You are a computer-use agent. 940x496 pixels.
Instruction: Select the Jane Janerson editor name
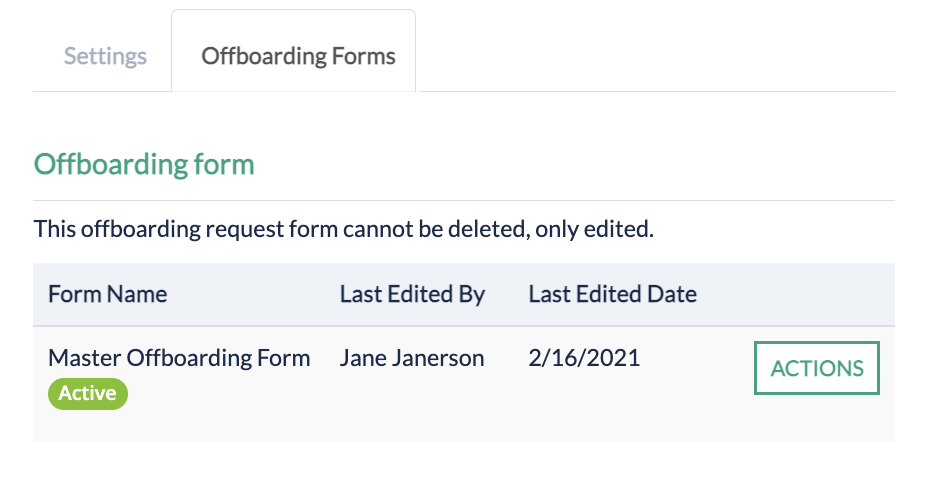click(412, 358)
